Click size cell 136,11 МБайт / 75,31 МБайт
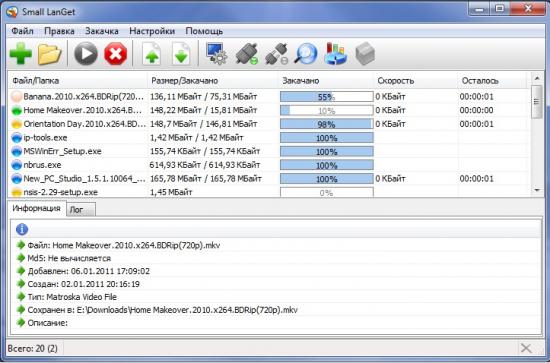 [x=203, y=96]
